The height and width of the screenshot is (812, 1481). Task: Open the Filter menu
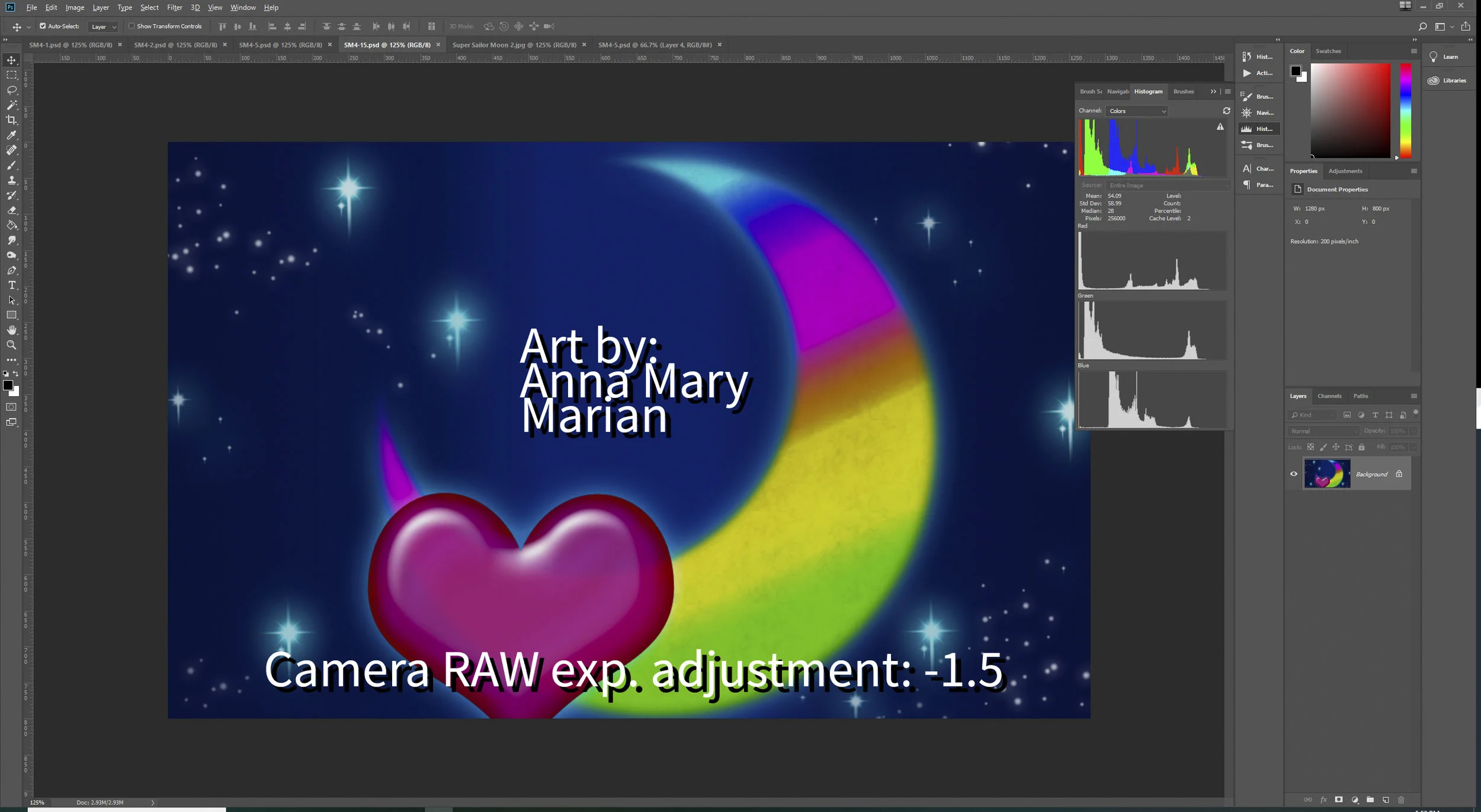coord(174,8)
